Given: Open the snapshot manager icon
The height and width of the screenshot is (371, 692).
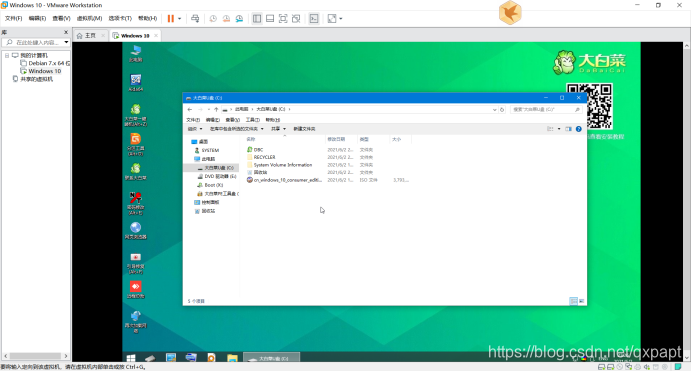Looking at the screenshot, I should pyautogui.click(x=239, y=19).
